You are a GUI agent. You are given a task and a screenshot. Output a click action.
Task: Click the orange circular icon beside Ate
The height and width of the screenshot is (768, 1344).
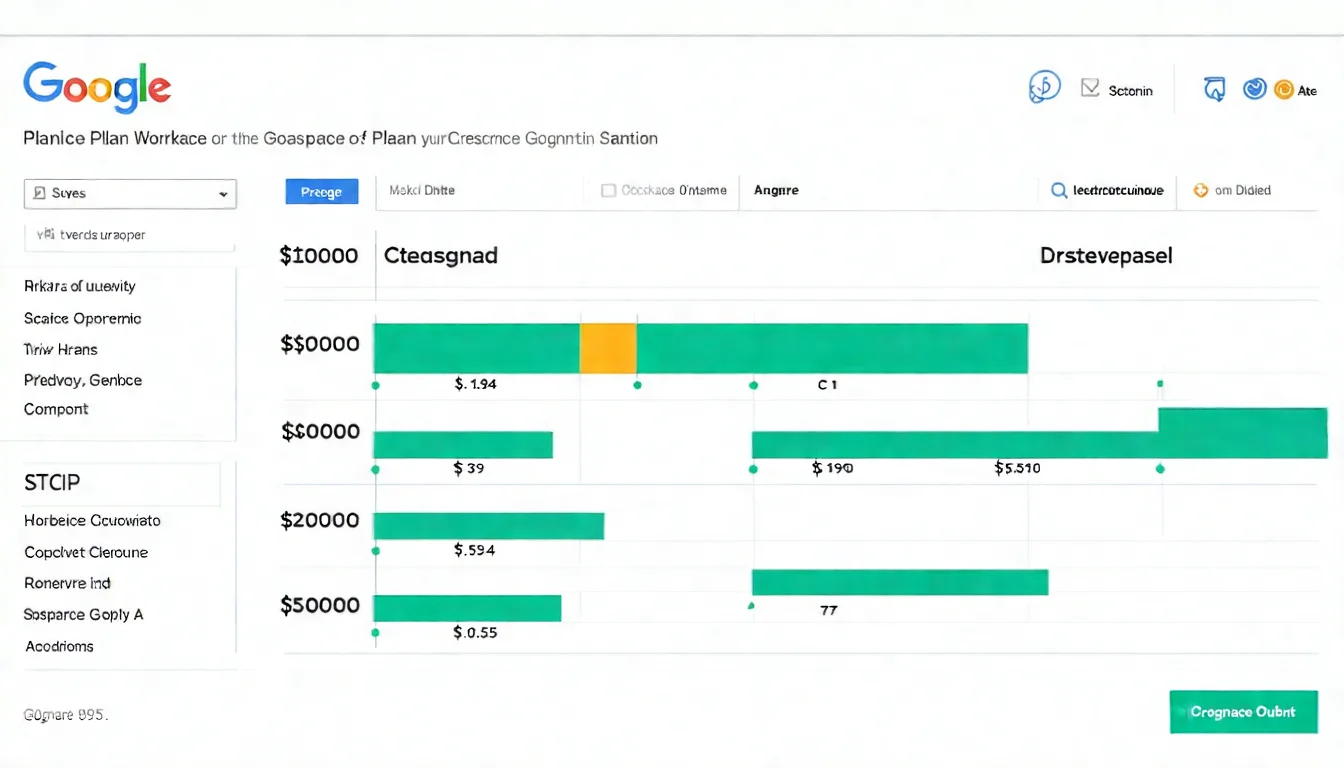pyautogui.click(x=1283, y=90)
